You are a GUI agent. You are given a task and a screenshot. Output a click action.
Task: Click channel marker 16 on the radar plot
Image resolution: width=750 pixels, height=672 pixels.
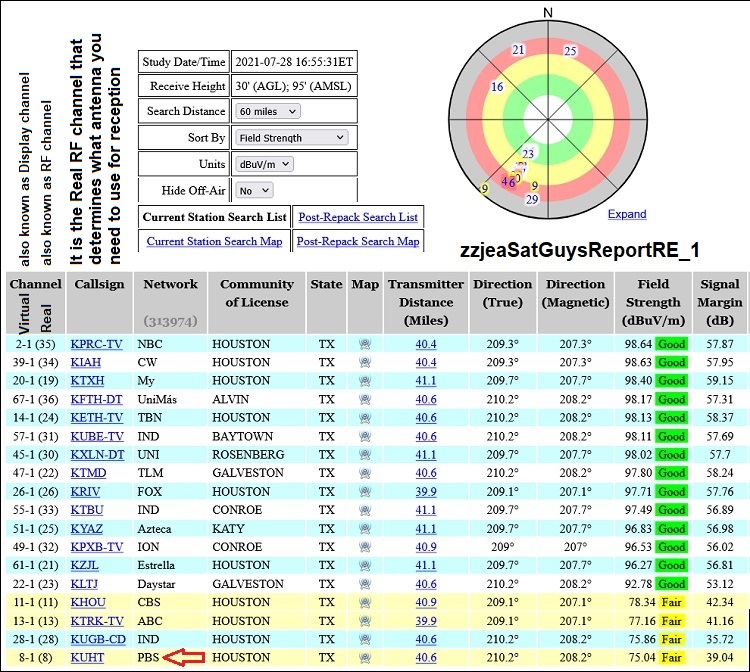[497, 87]
